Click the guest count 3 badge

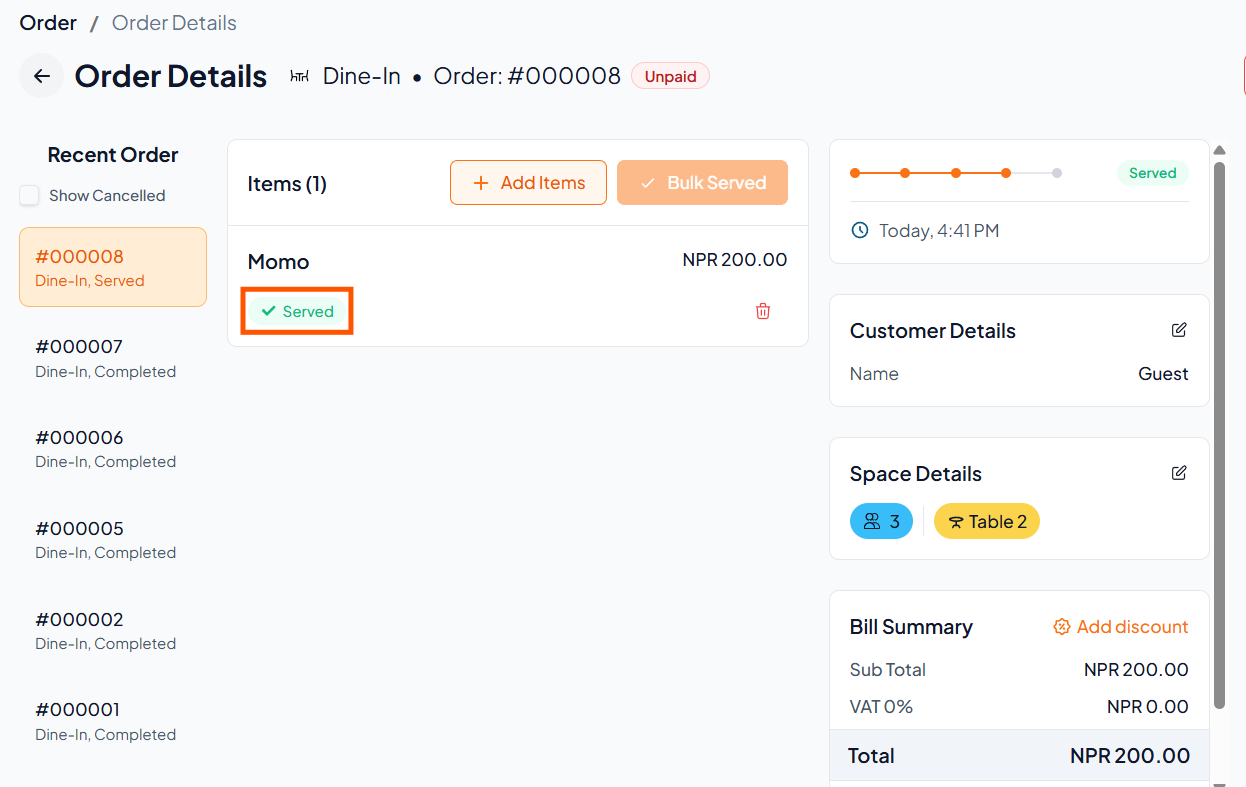pos(881,521)
